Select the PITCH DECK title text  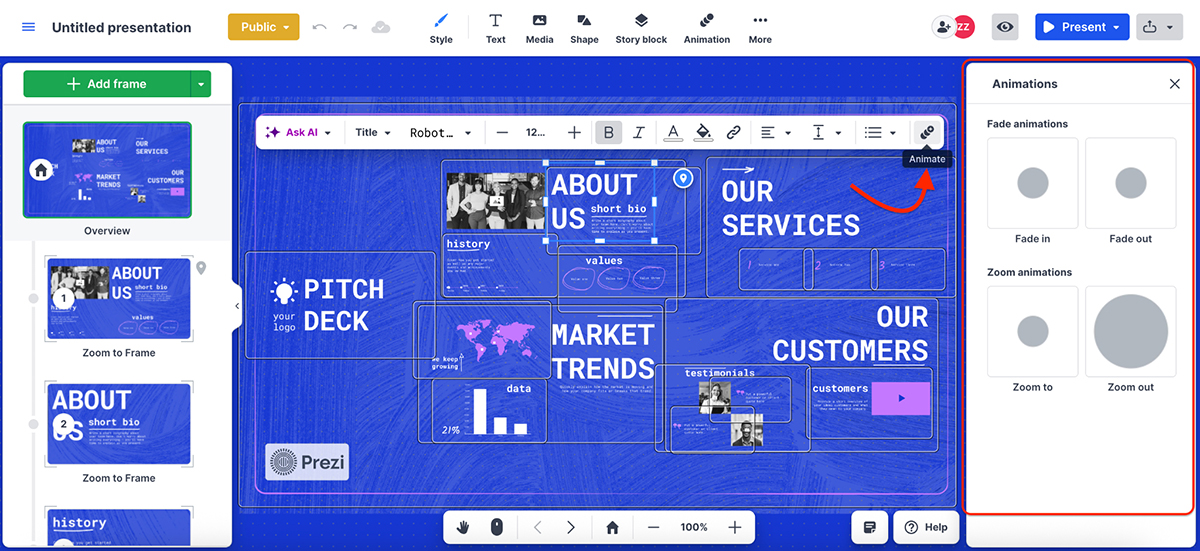343,305
